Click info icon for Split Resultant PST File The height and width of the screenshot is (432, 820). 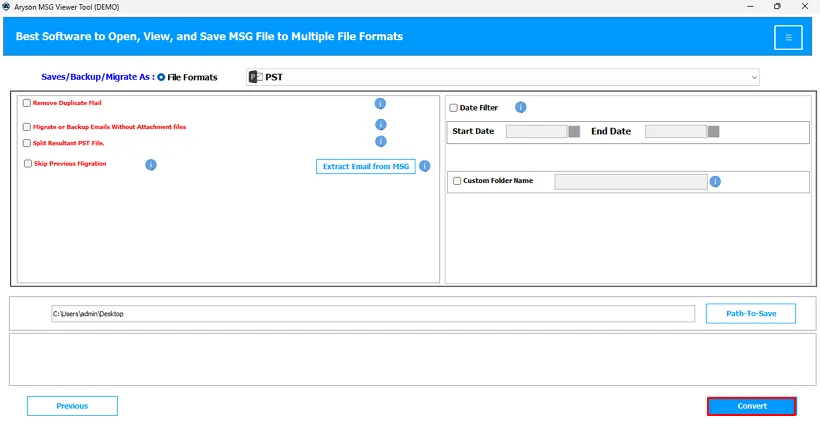click(x=381, y=141)
